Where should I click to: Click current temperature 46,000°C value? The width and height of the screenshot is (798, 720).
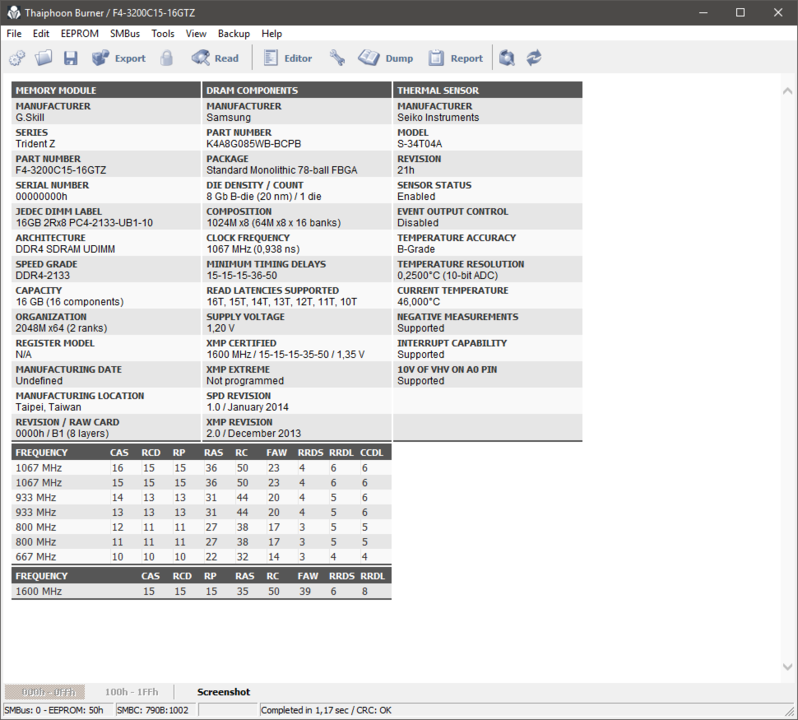(418, 302)
